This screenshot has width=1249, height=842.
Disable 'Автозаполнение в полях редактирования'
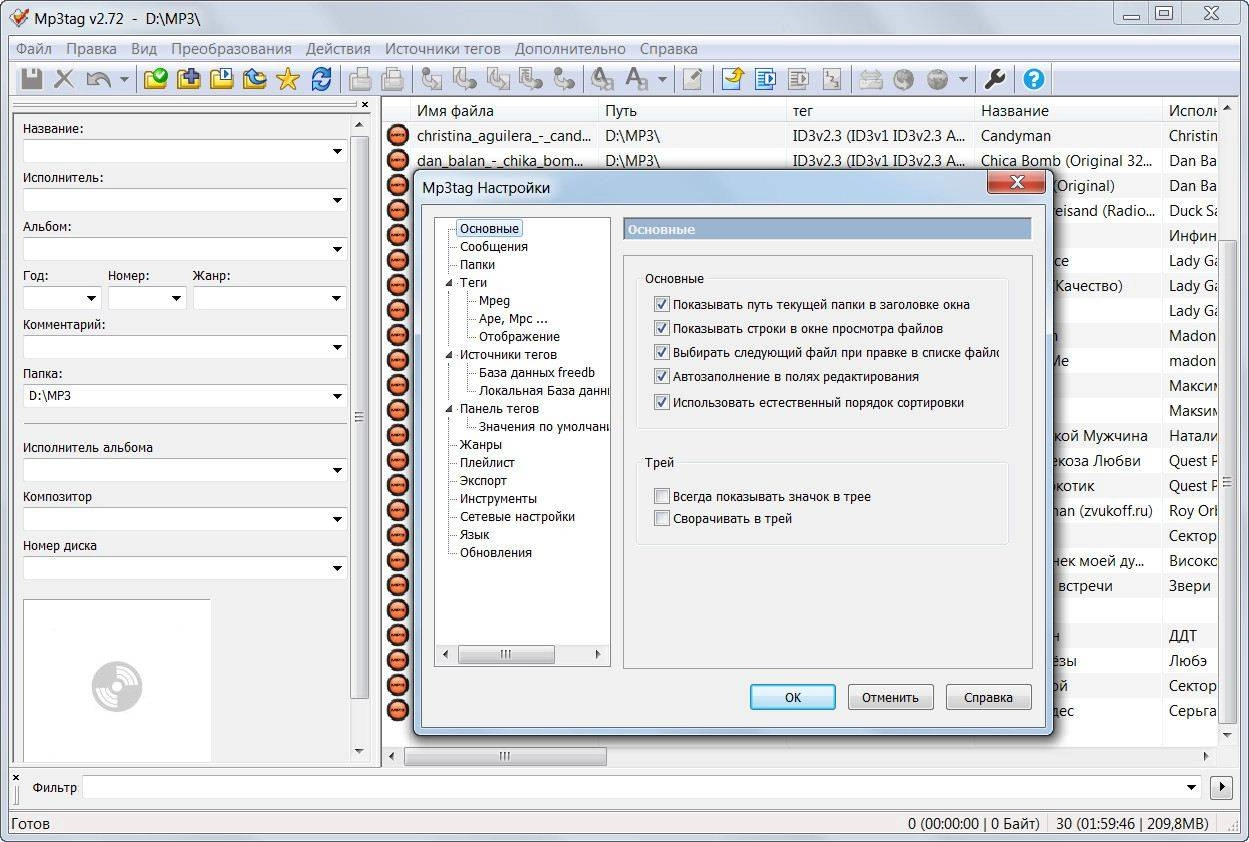661,376
